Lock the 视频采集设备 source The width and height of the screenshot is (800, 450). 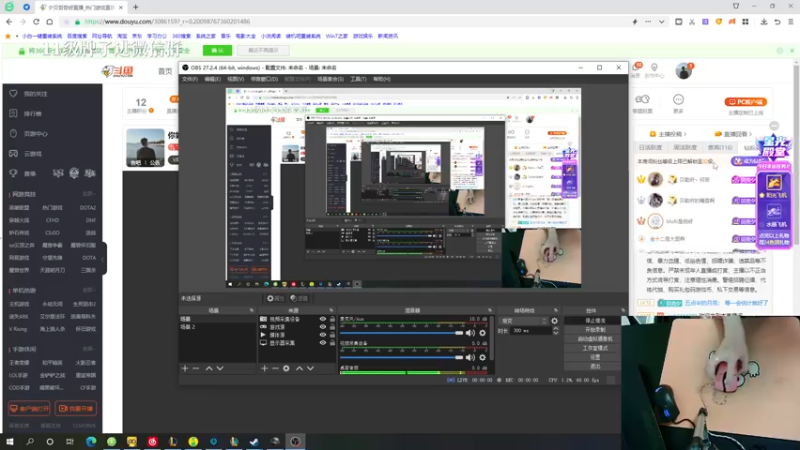[332, 319]
